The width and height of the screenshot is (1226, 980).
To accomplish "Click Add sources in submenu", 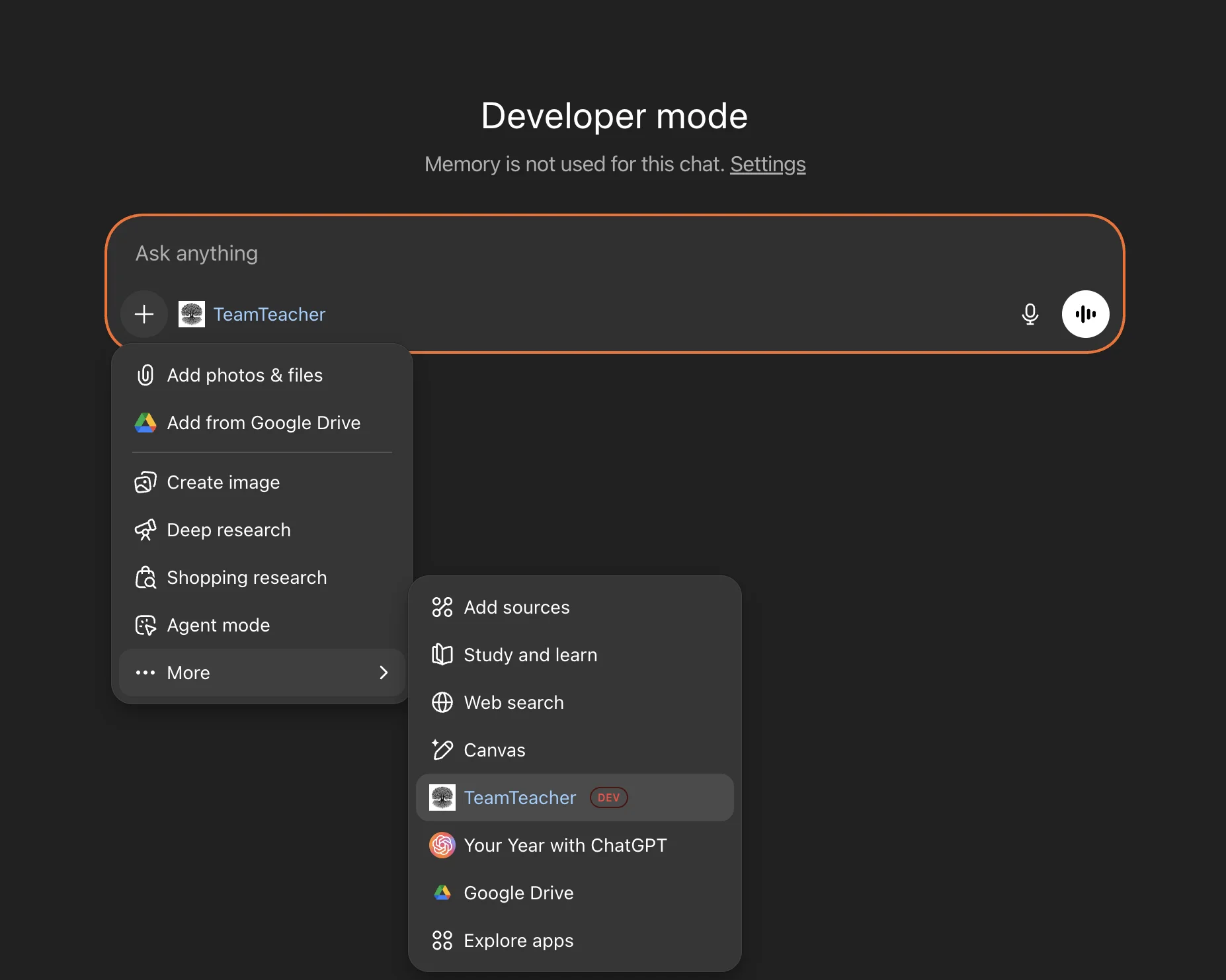I will 516,607.
